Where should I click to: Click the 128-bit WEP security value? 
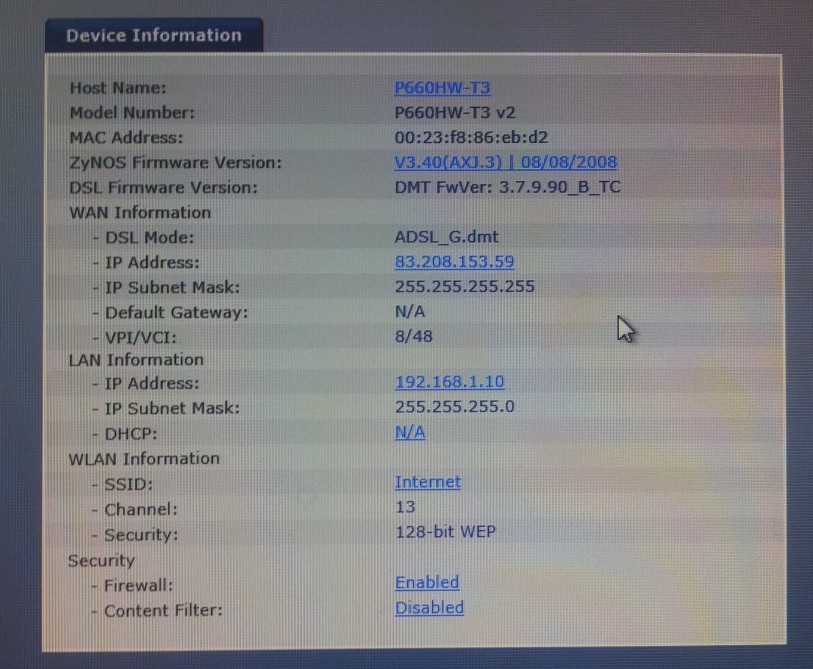(x=445, y=532)
